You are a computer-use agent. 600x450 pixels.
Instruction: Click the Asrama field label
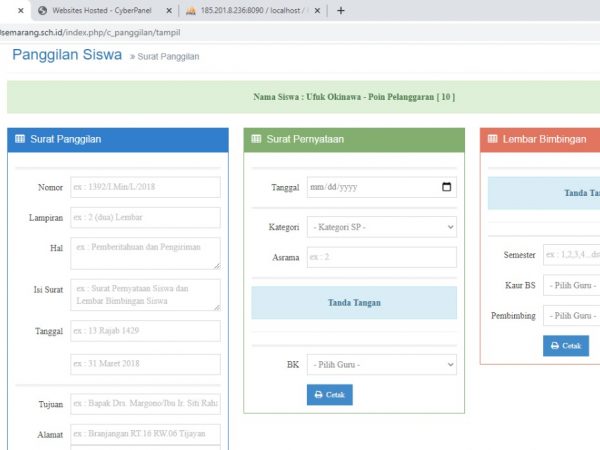286,258
